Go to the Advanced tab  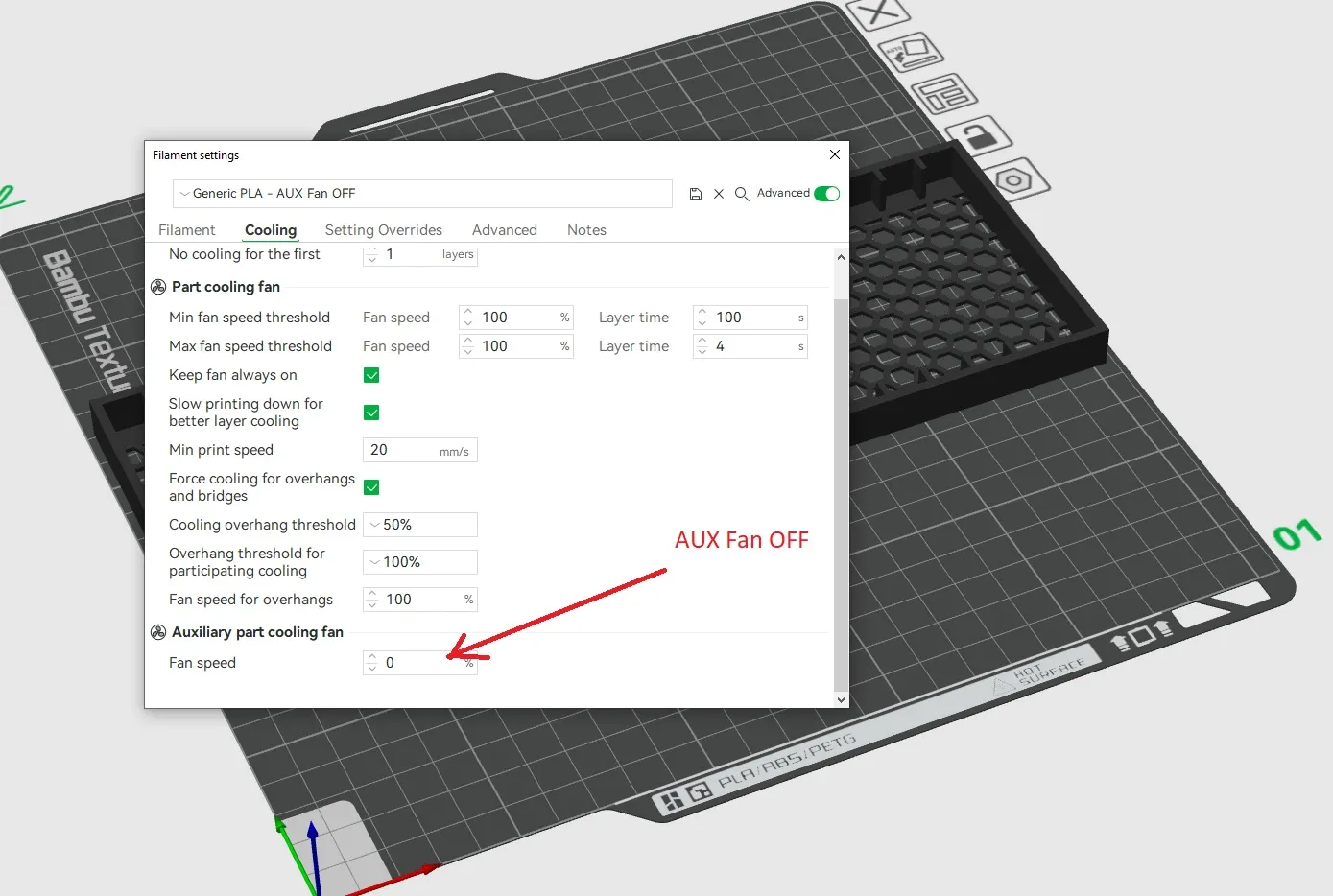505,230
